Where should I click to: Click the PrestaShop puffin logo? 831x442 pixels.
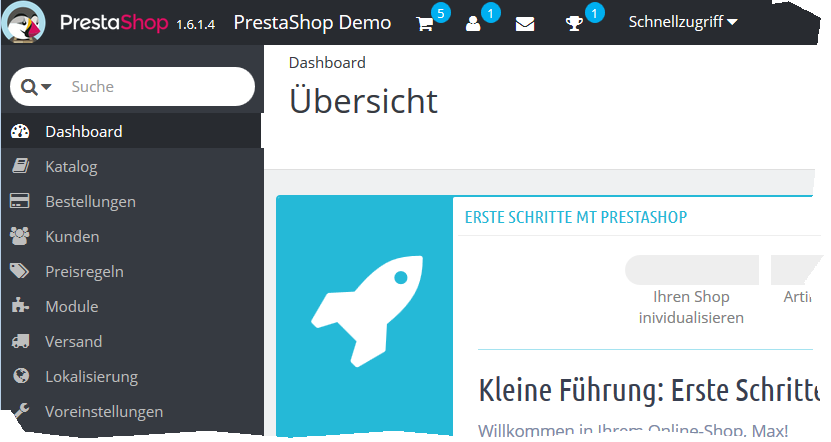(x=24, y=22)
